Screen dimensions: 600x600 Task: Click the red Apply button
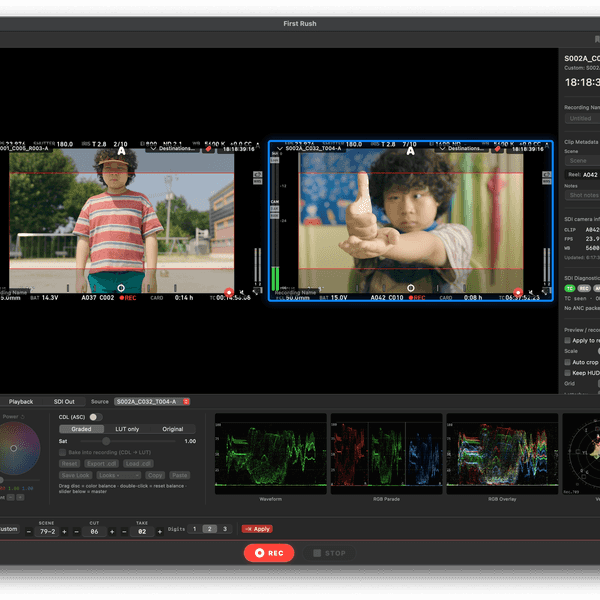[x=257, y=529]
